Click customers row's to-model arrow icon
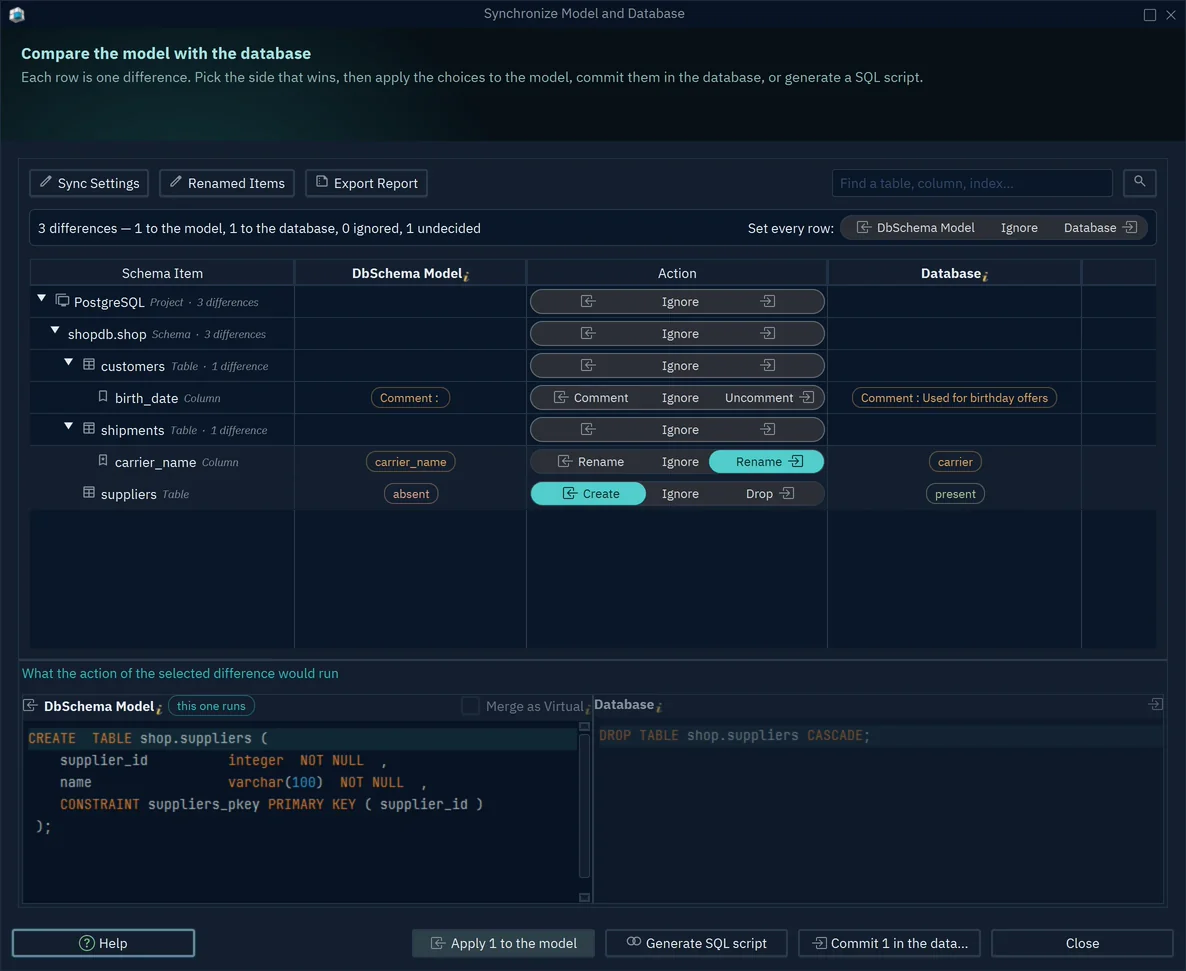Image resolution: width=1186 pixels, height=971 pixels. (588, 365)
